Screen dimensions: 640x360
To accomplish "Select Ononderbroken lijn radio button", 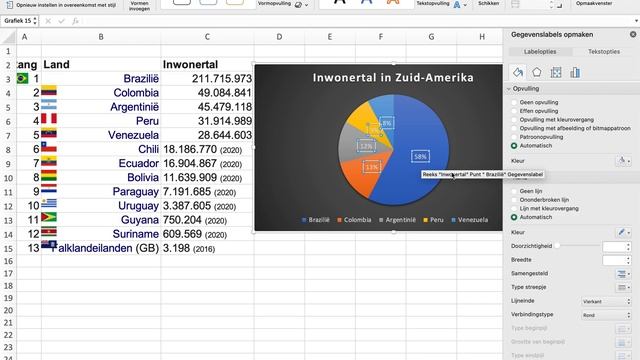I will (x=514, y=200).
